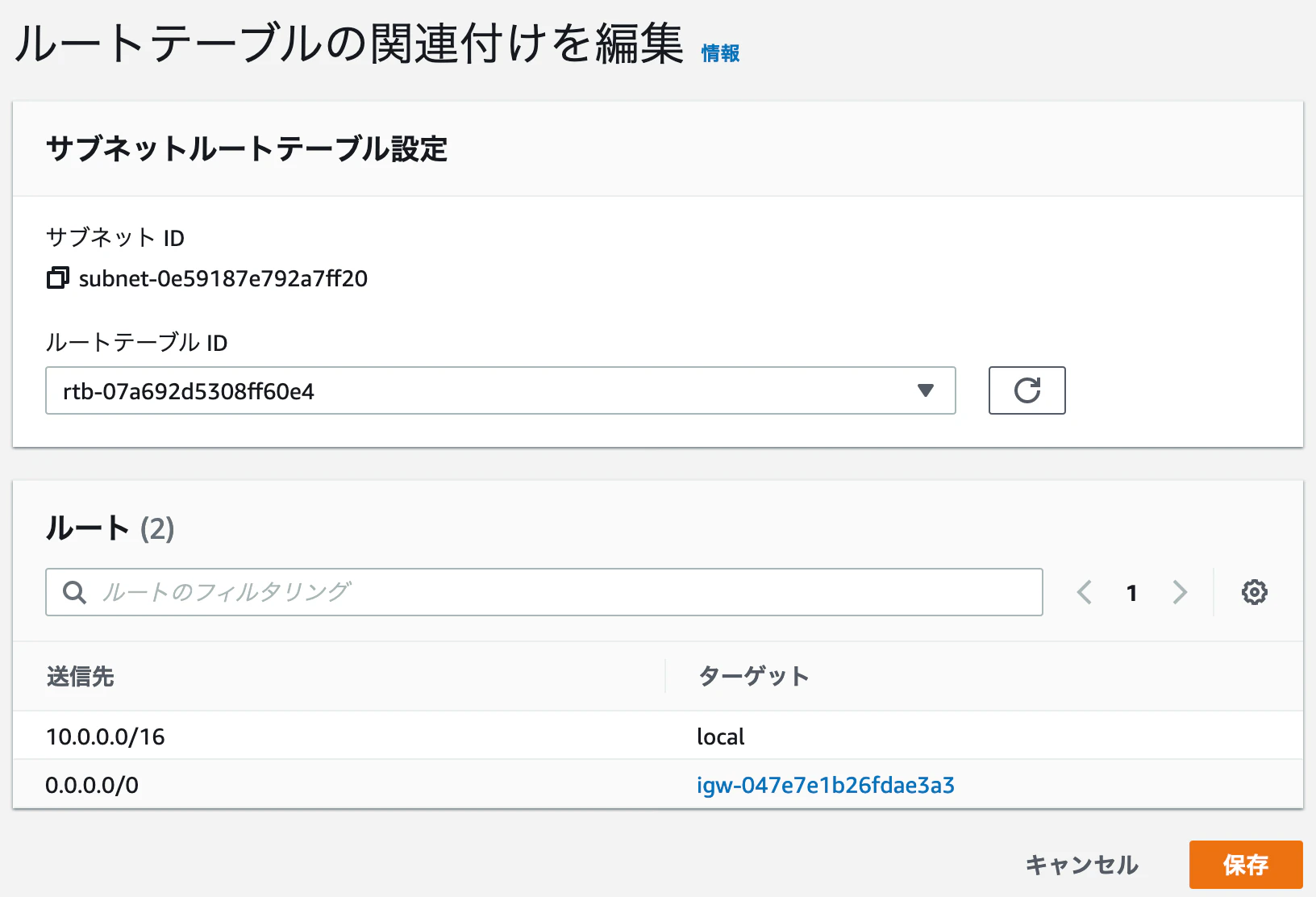The height and width of the screenshot is (897, 1316).
Task: Click the ルートテーブル ID field label
Action: point(136,343)
